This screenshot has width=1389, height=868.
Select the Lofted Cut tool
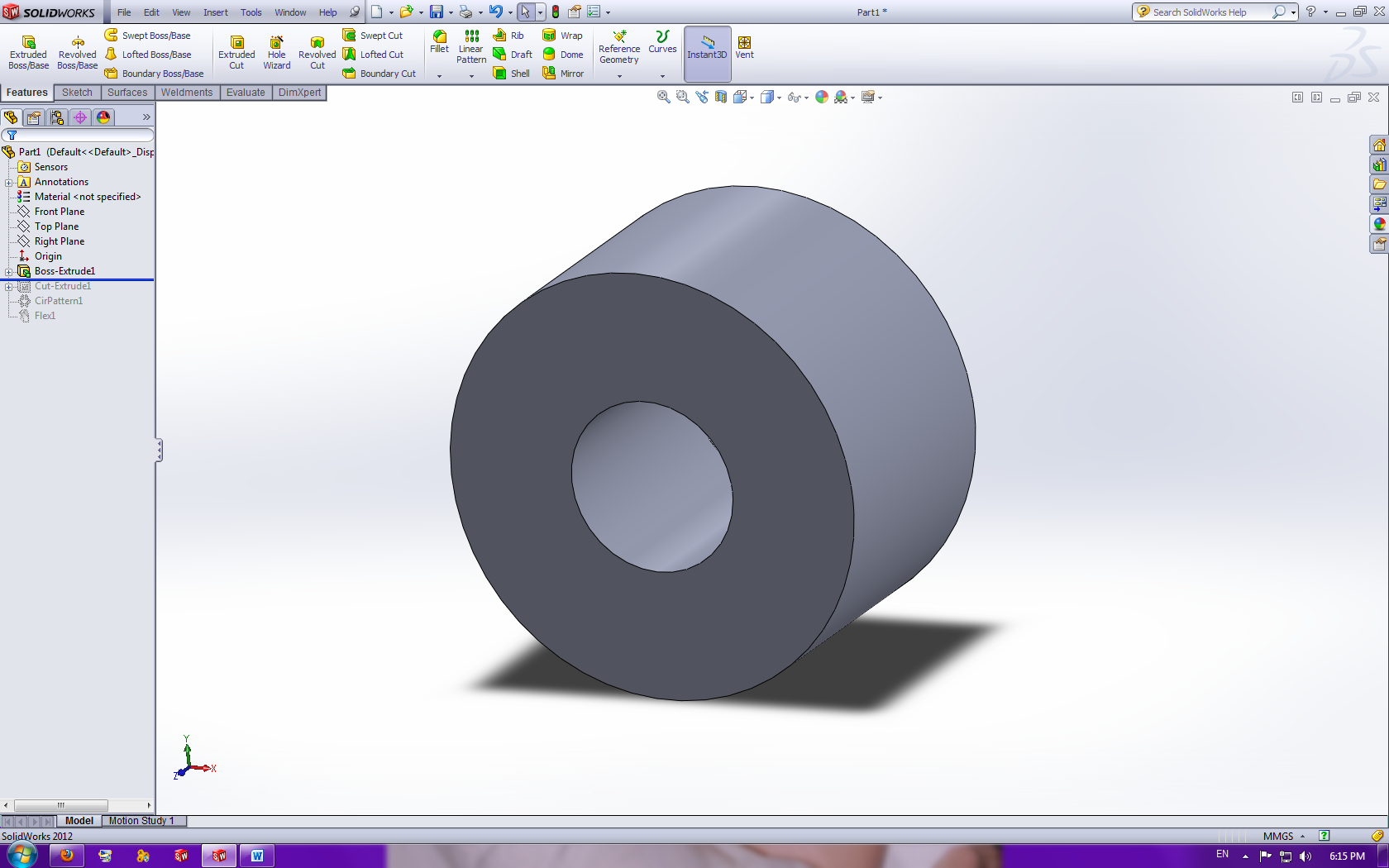pyautogui.click(x=373, y=55)
